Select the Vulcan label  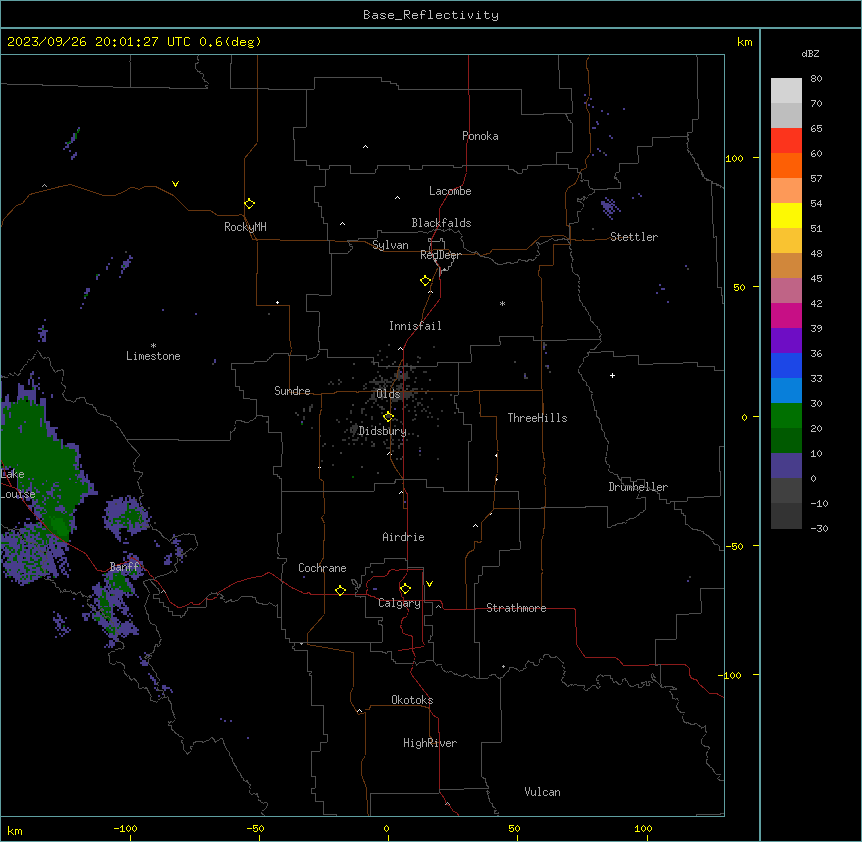pos(542,792)
